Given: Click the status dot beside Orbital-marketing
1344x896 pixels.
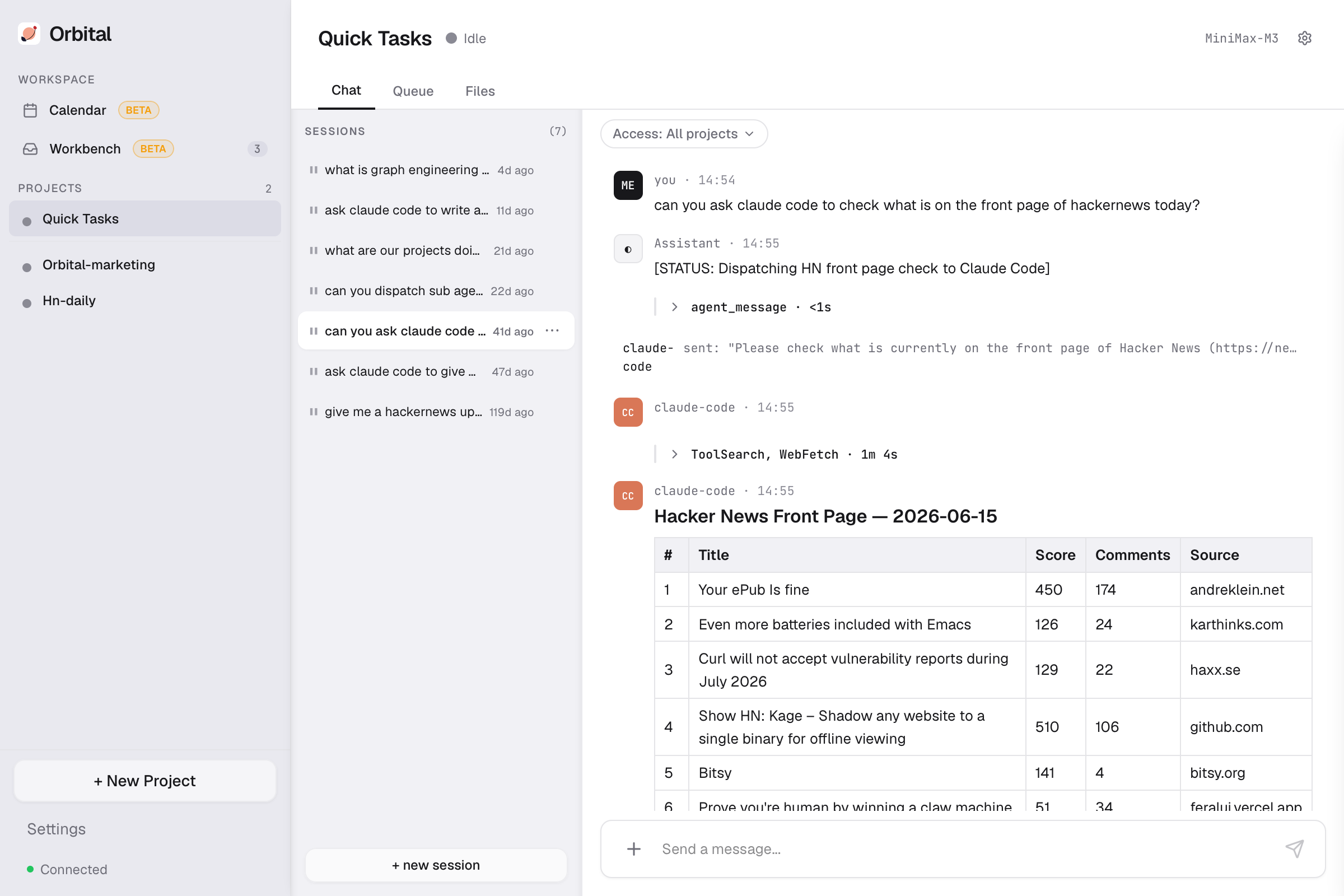Looking at the screenshot, I should pyautogui.click(x=27, y=268).
